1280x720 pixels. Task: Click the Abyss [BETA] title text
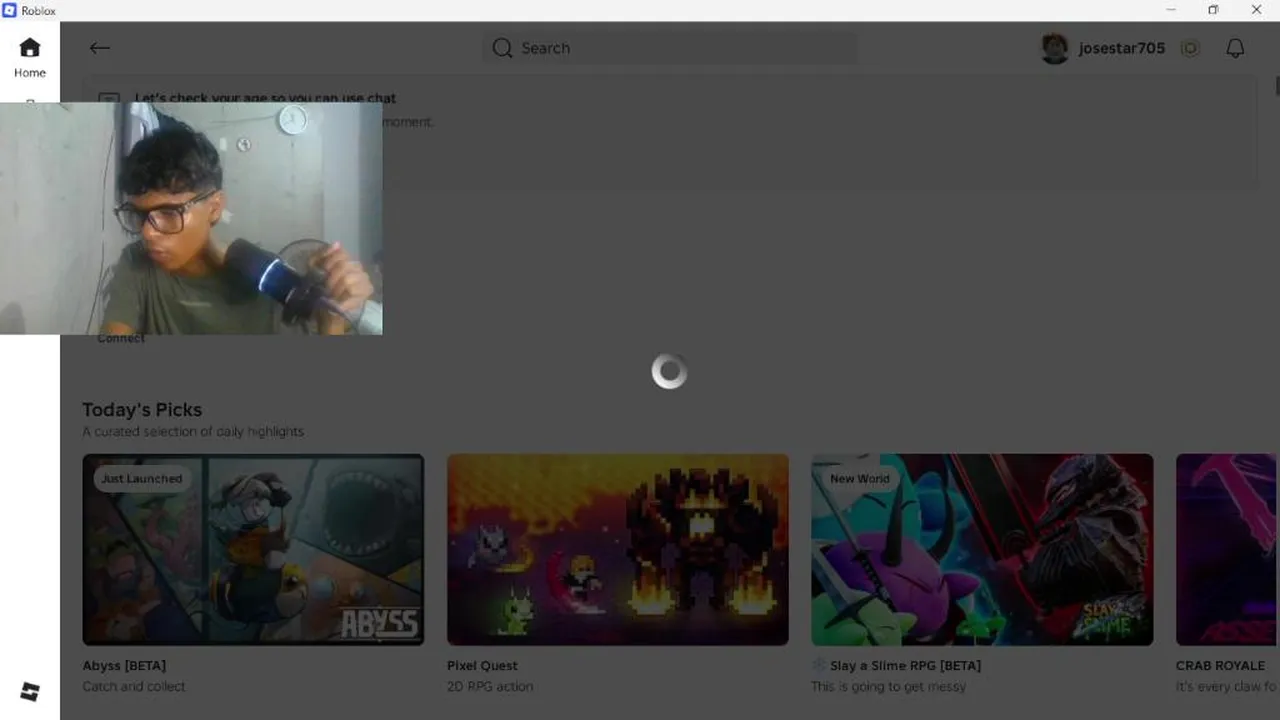click(x=124, y=666)
